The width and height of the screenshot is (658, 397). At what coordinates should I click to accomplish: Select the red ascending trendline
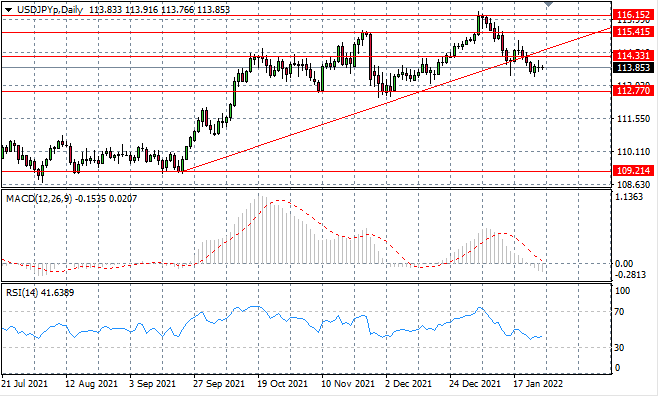coord(396,99)
